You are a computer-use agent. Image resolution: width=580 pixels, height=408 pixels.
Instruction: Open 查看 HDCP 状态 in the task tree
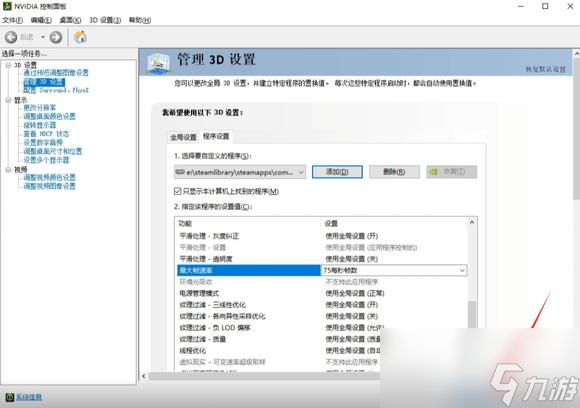tap(46, 134)
